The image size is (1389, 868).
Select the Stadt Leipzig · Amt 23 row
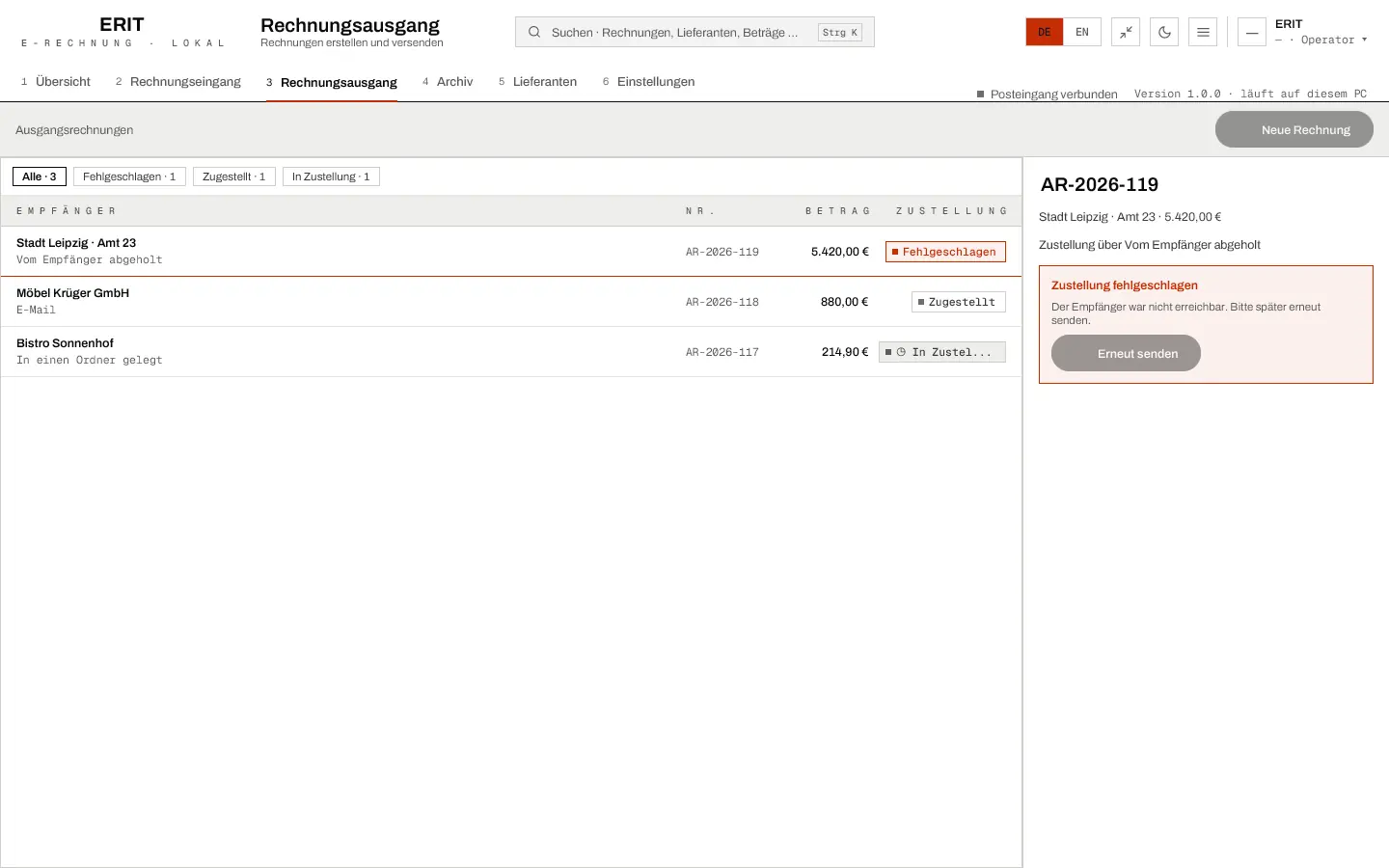coord(511,252)
